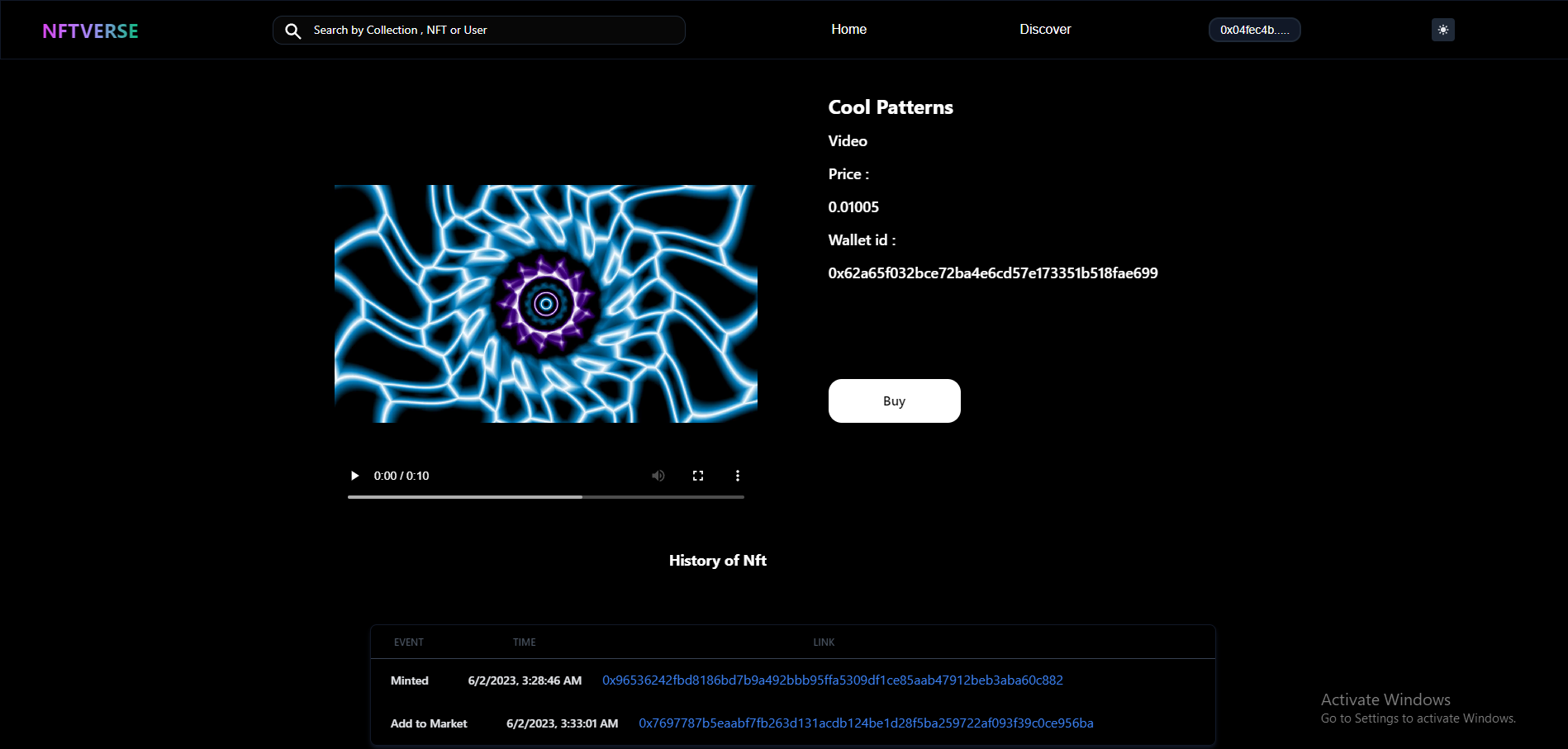Enter fullscreen using the video fullscreen icon
Viewport: 1568px width, 749px height.
tap(697, 476)
